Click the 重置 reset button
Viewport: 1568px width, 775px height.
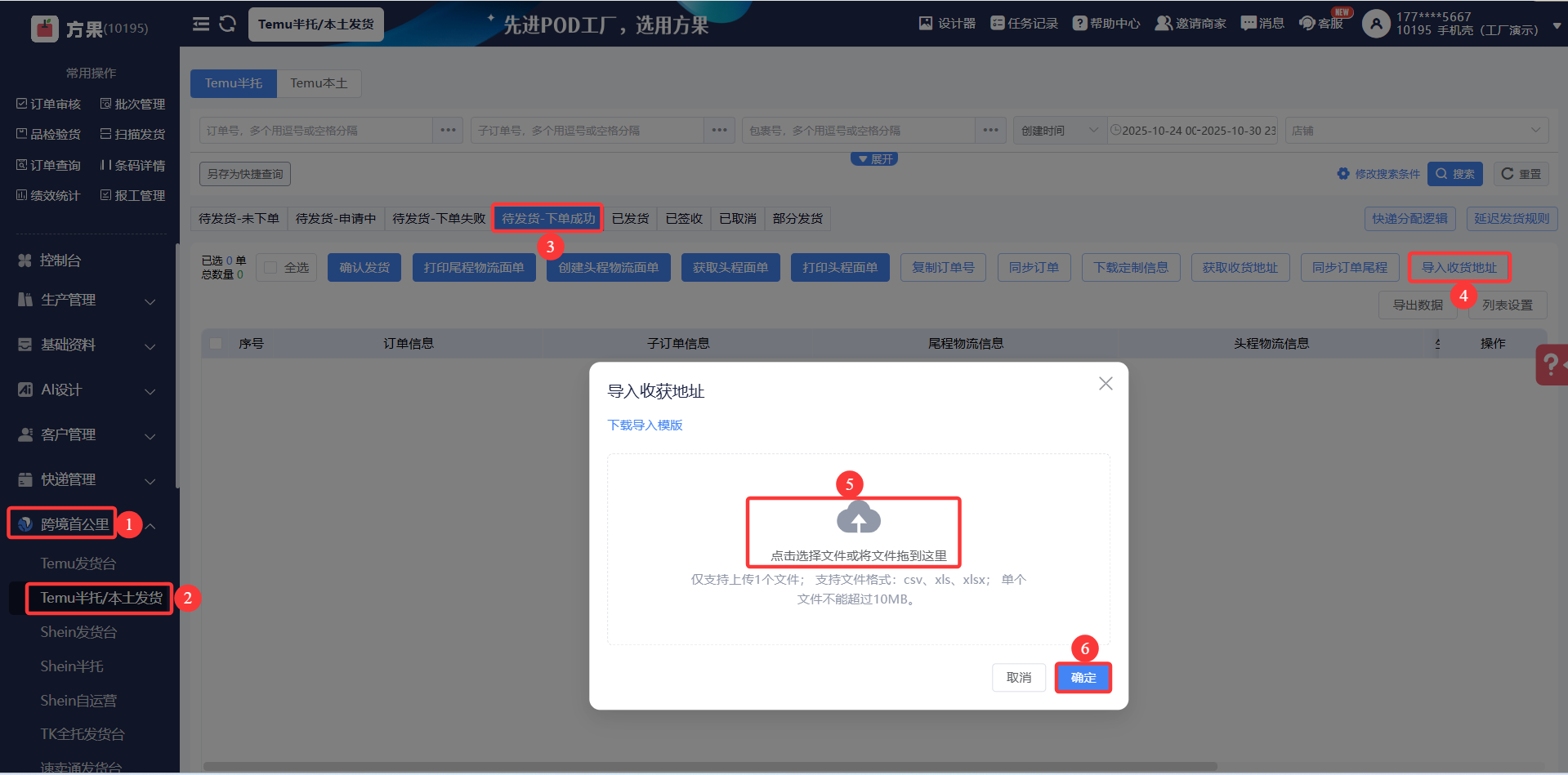1521,174
